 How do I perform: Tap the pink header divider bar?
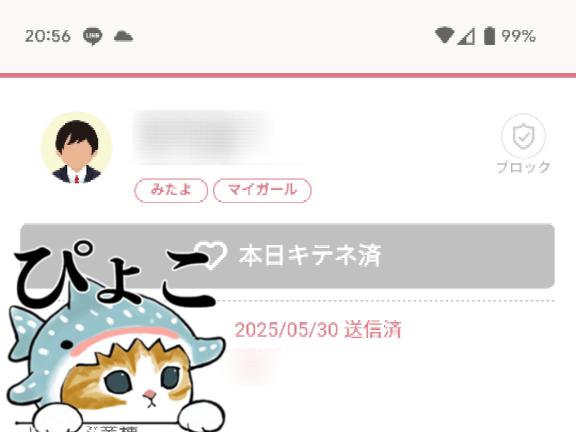tap(288, 75)
